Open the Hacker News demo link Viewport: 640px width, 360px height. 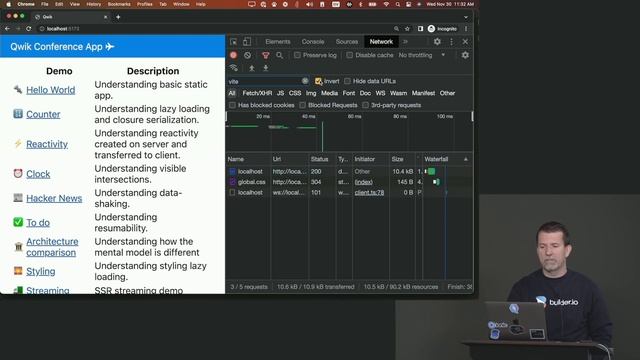[54, 198]
